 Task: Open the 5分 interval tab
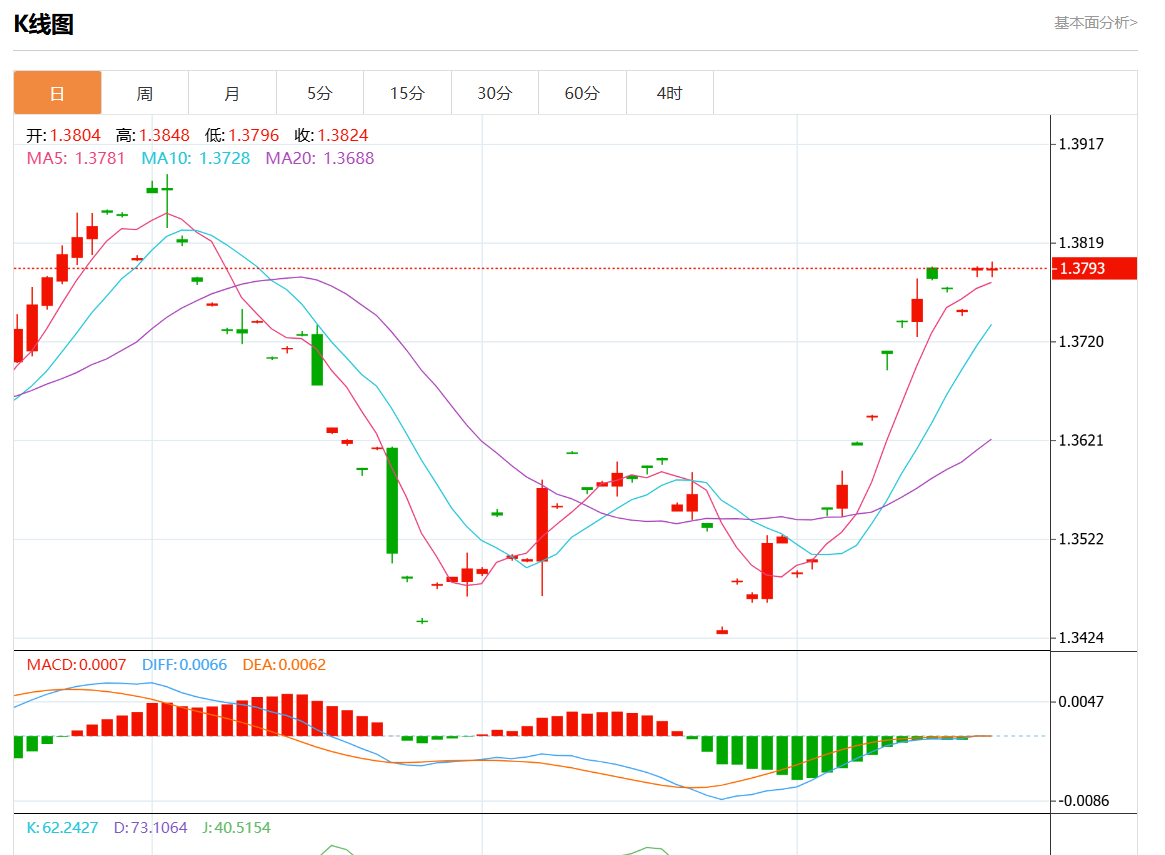[319, 93]
